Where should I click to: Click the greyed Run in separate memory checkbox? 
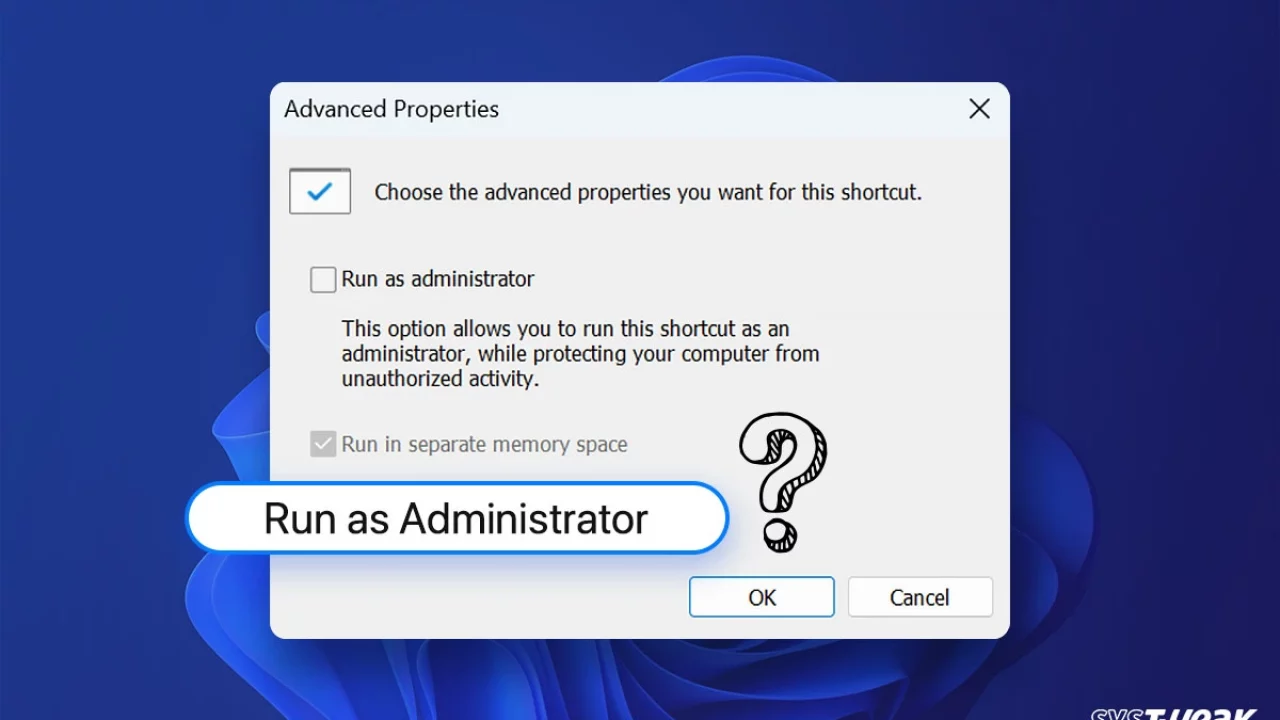pos(323,444)
